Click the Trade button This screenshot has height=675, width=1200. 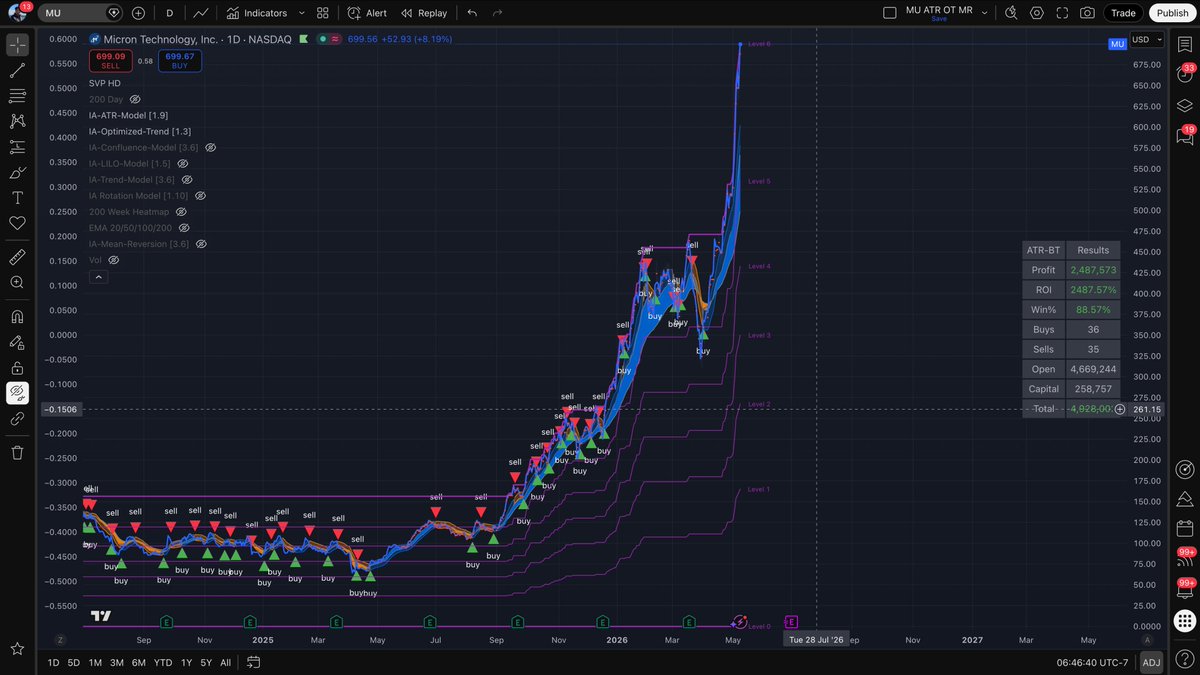click(1123, 13)
